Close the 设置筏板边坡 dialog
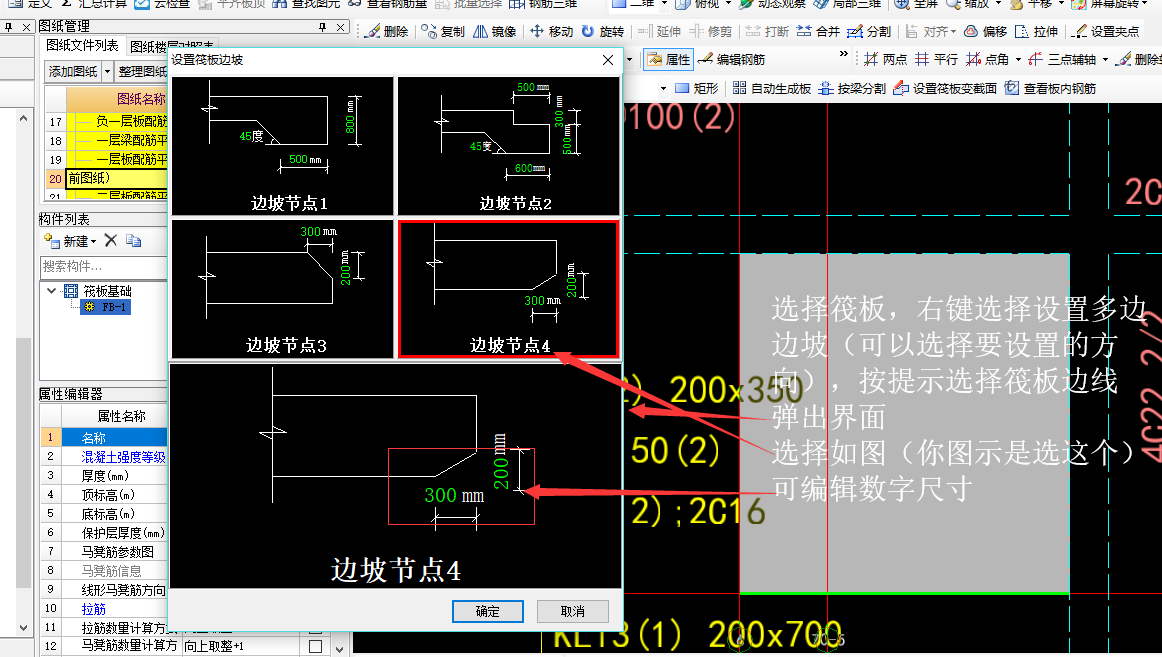 [x=608, y=60]
